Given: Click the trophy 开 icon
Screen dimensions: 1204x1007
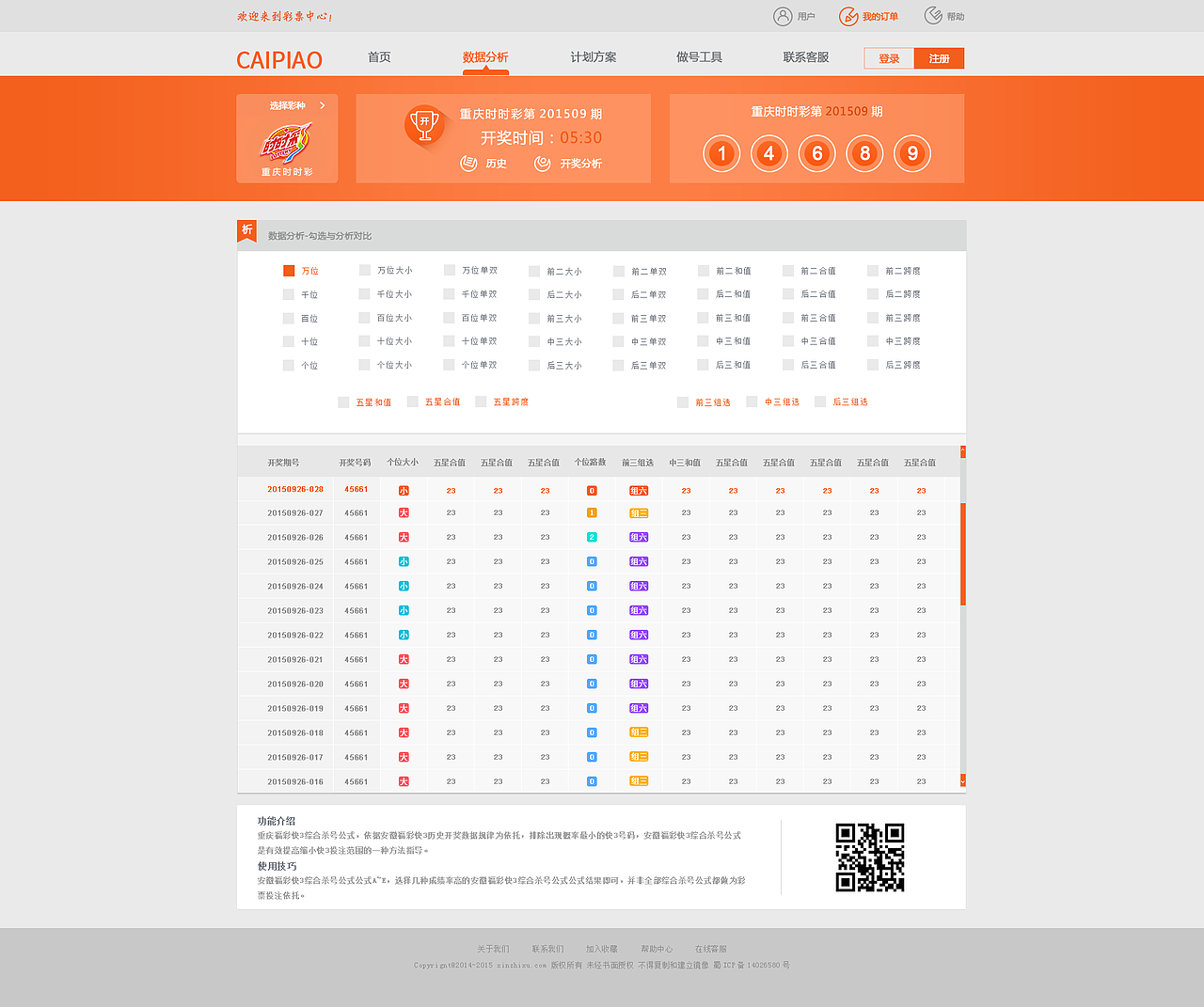Looking at the screenshot, I should (x=424, y=124).
